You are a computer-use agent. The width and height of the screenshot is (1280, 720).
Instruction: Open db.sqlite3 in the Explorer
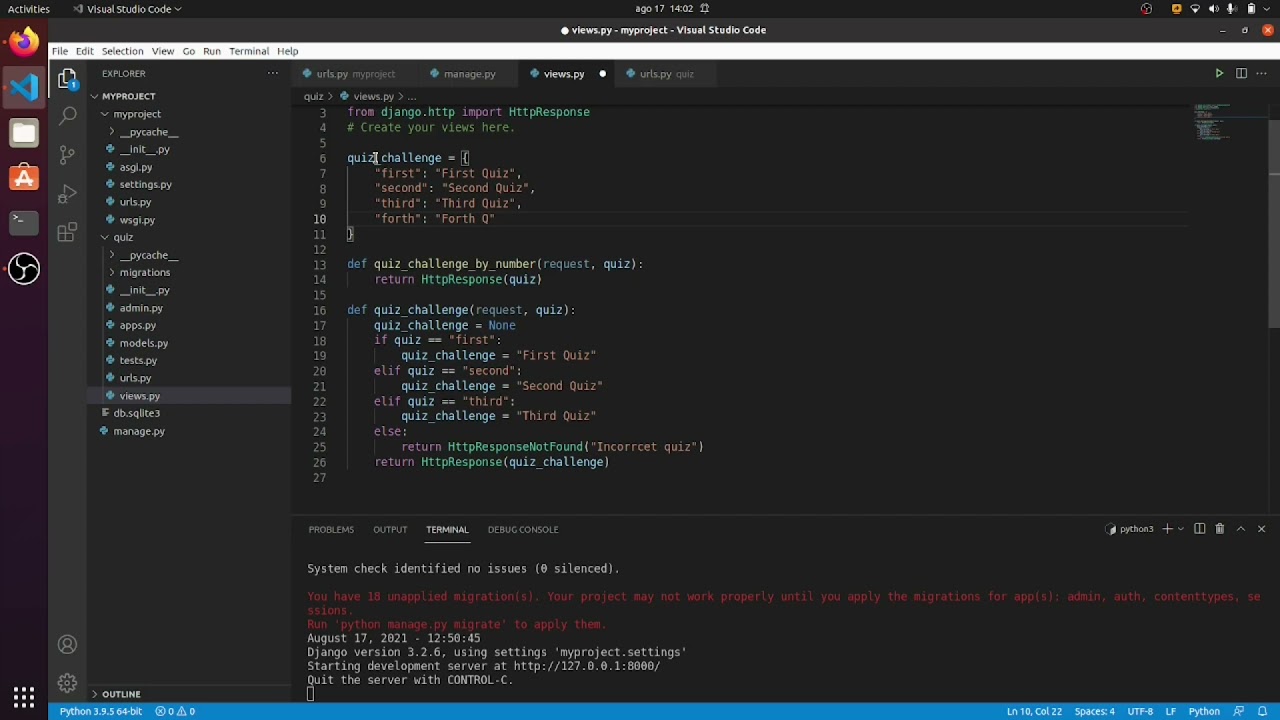click(137, 413)
